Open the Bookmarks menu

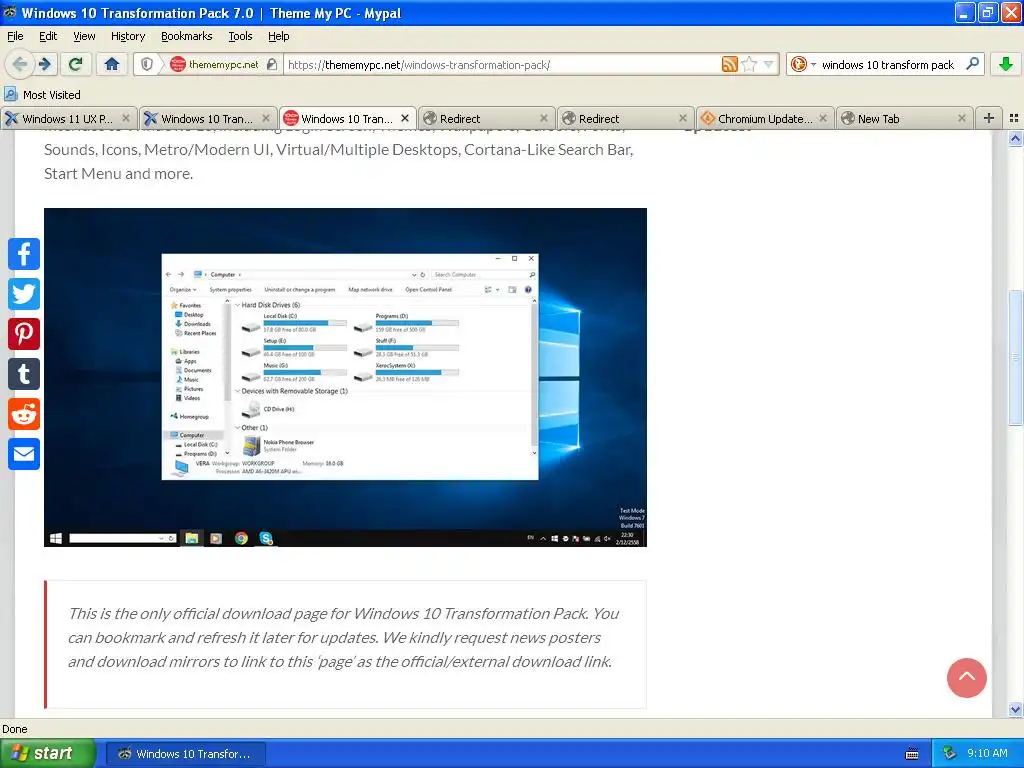187,36
